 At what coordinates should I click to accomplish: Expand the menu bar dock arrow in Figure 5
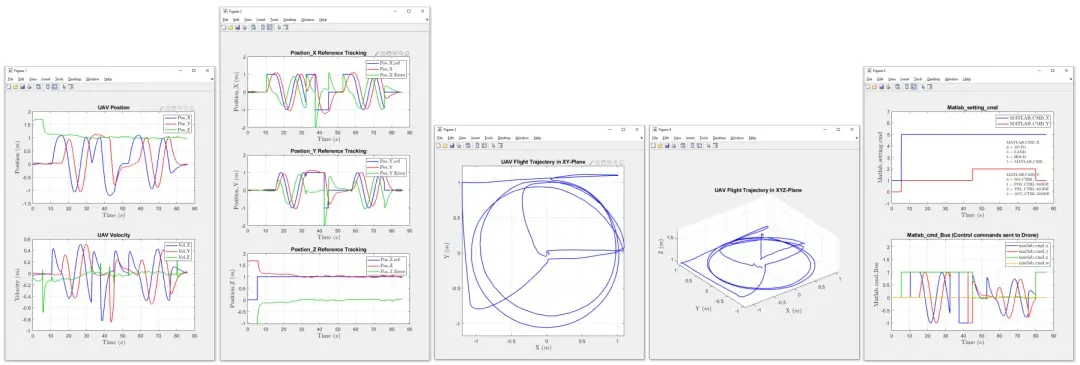coord(1070,79)
